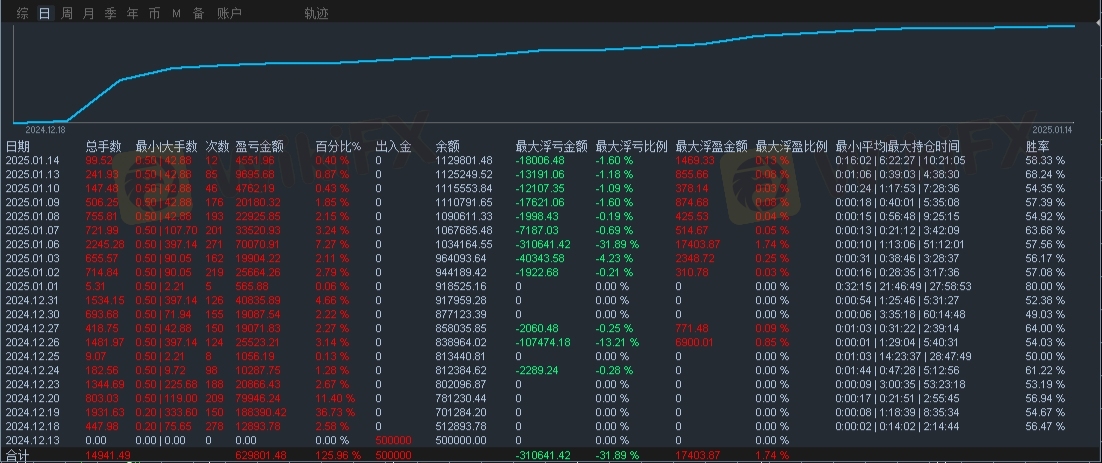1102x463 pixels.
Task: Click the 出入金 column header
Action: 394,147
